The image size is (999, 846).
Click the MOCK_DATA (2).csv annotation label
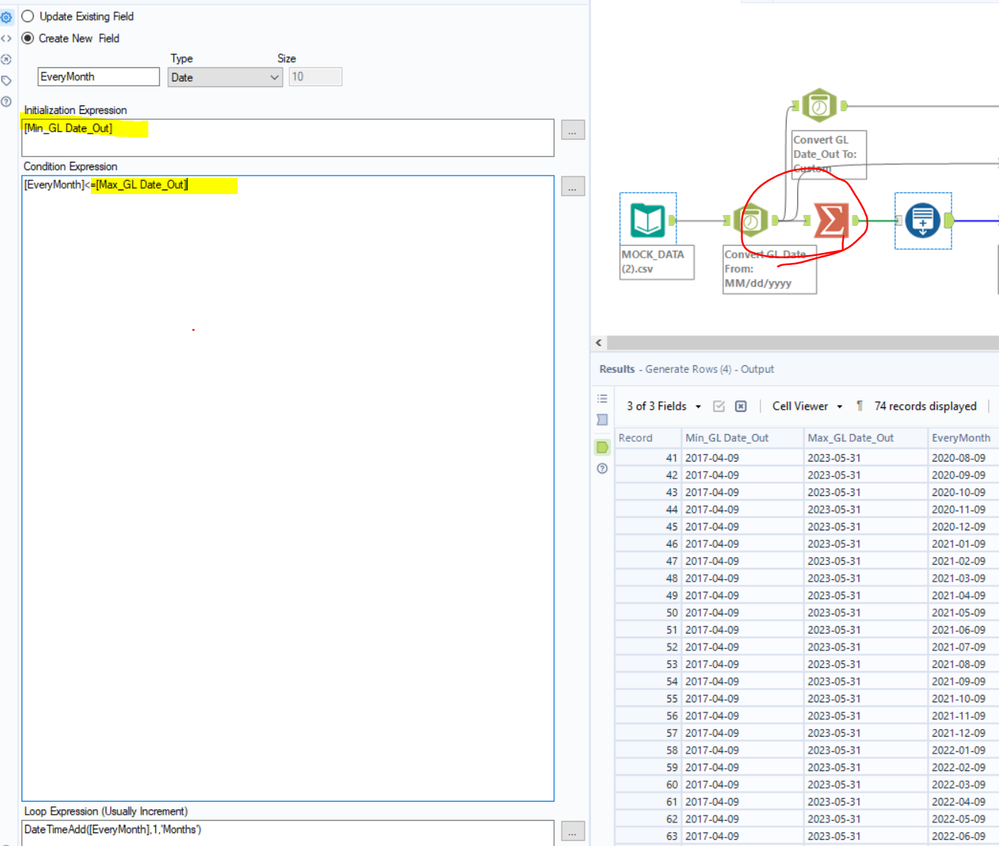click(x=656, y=262)
